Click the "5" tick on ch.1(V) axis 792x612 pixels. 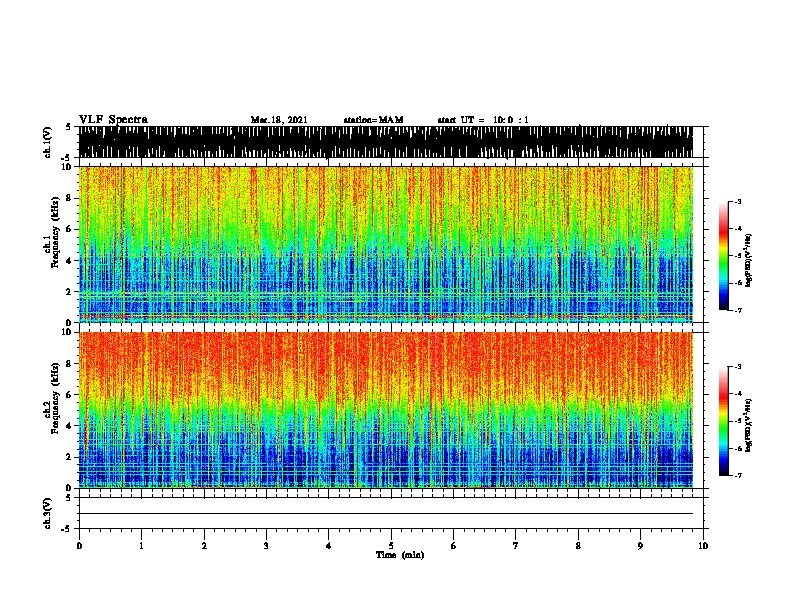(68, 127)
